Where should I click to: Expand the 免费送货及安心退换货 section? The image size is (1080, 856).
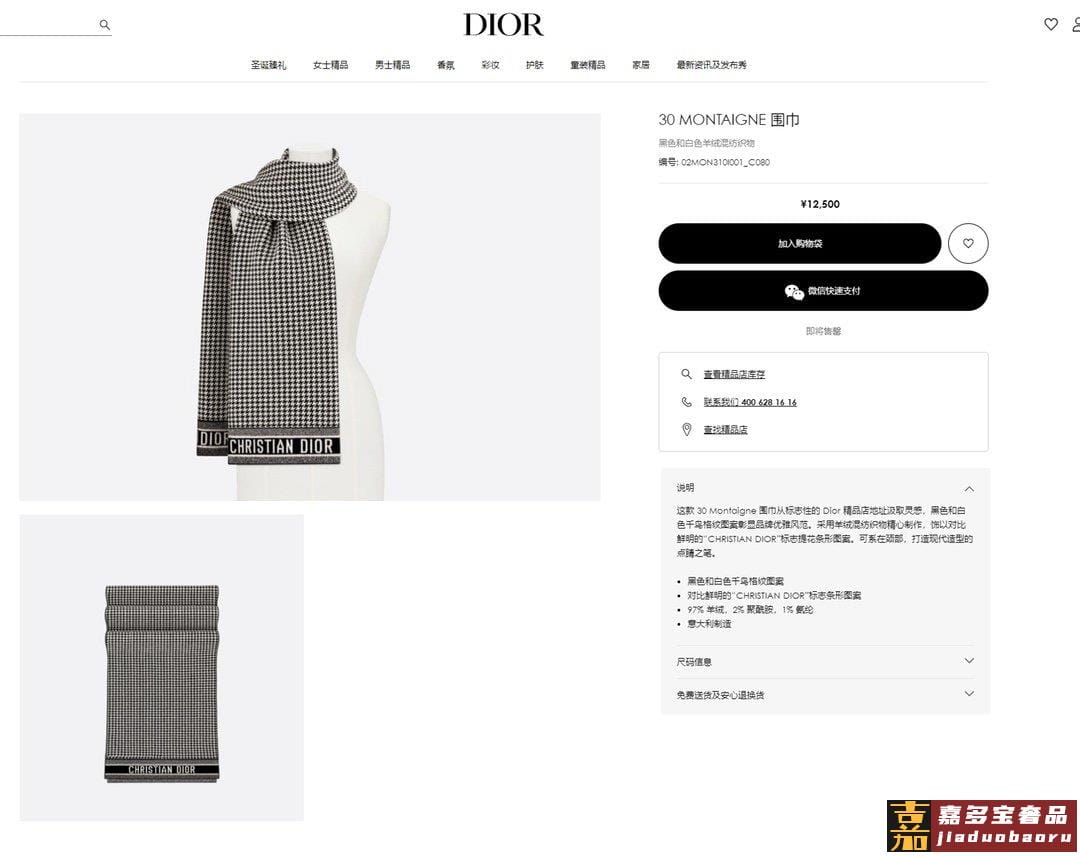click(x=824, y=695)
